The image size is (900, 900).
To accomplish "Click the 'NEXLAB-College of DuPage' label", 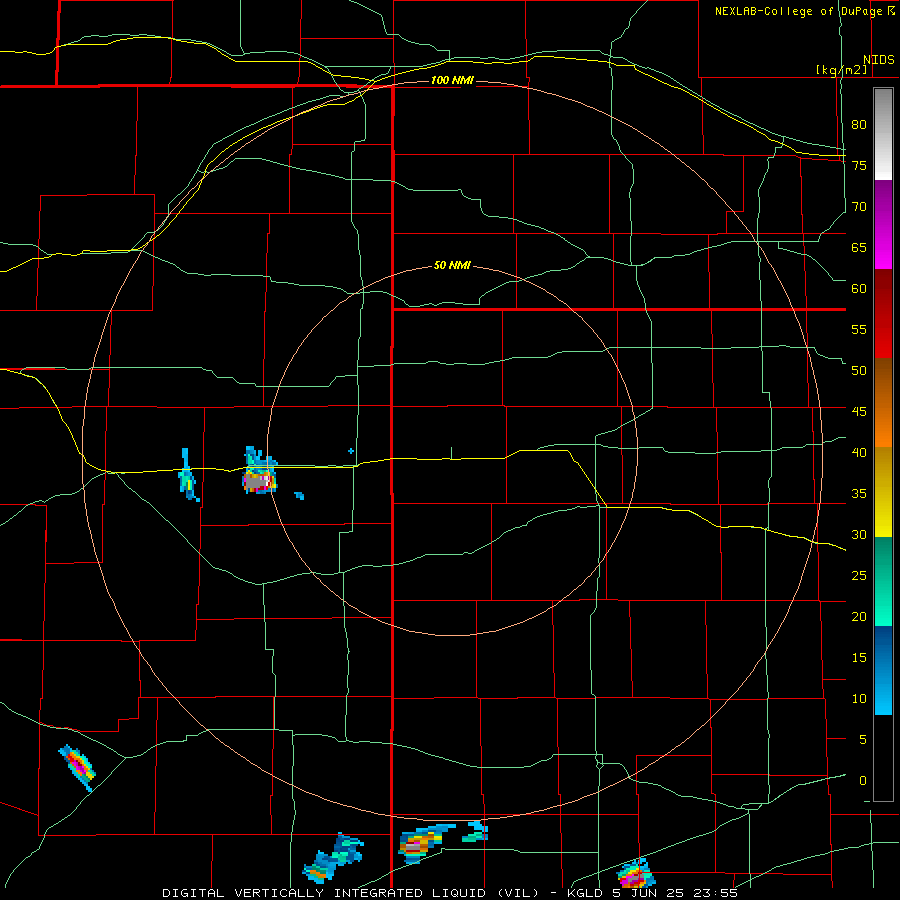I will (x=800, y=11).
